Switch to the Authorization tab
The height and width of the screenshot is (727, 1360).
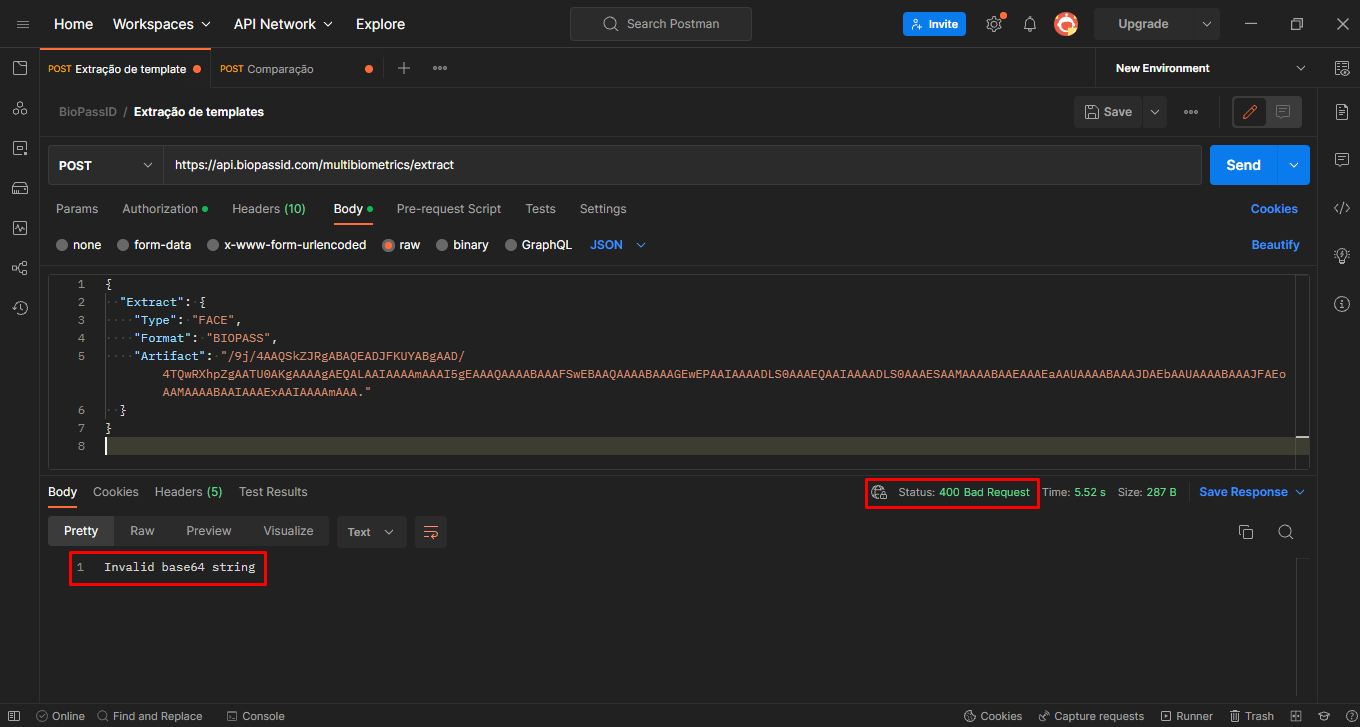(165, 209)
